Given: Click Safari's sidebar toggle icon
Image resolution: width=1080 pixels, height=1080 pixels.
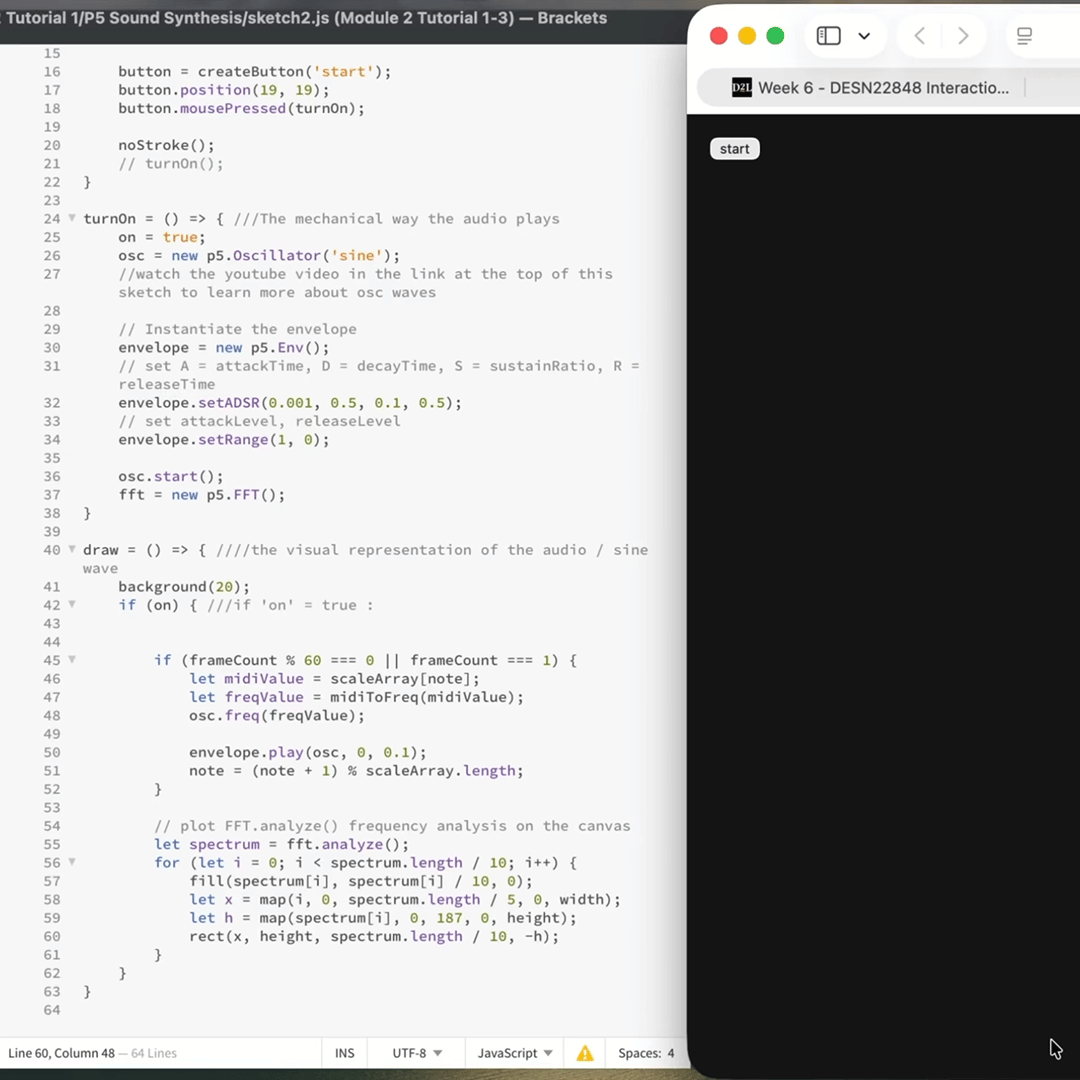Looking at the screenshot, I should tap(828, 36).
